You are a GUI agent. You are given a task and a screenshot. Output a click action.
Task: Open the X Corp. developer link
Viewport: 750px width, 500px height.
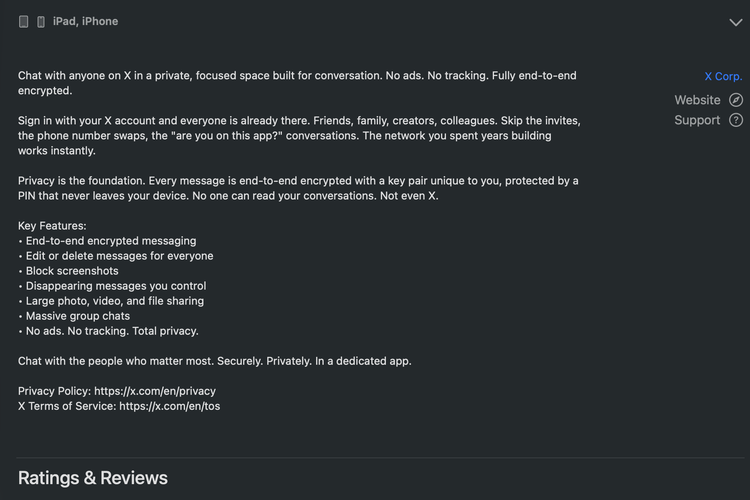click(x=723, y=76)
